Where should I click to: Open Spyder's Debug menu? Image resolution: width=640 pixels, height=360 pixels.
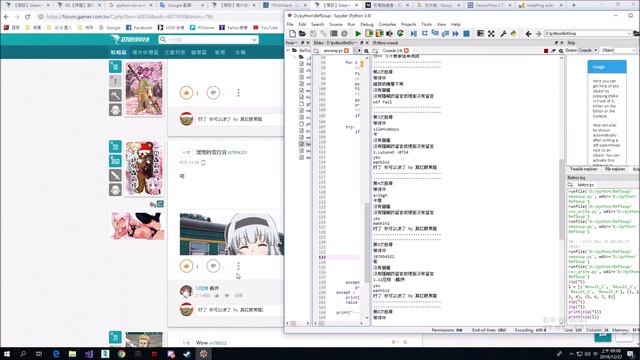(x=367, y=24)
